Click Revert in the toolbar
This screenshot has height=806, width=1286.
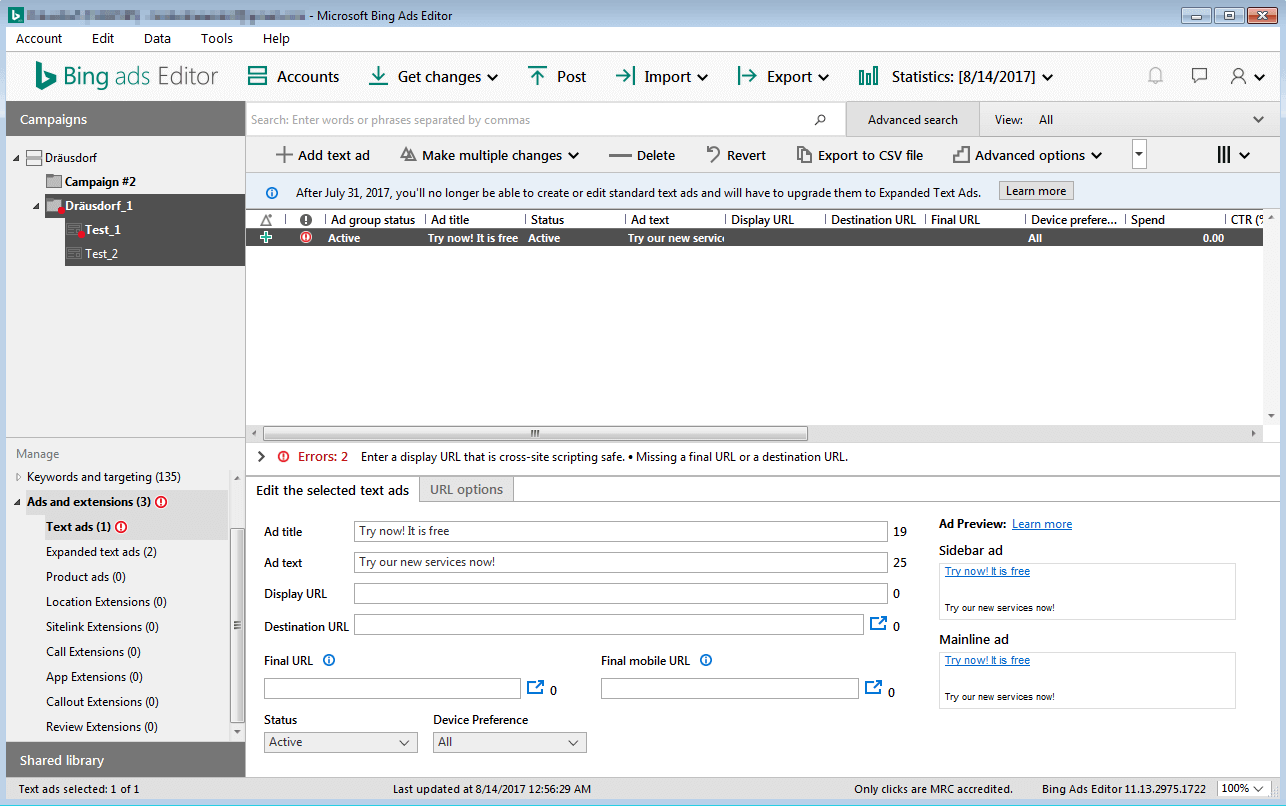[735, 155]
